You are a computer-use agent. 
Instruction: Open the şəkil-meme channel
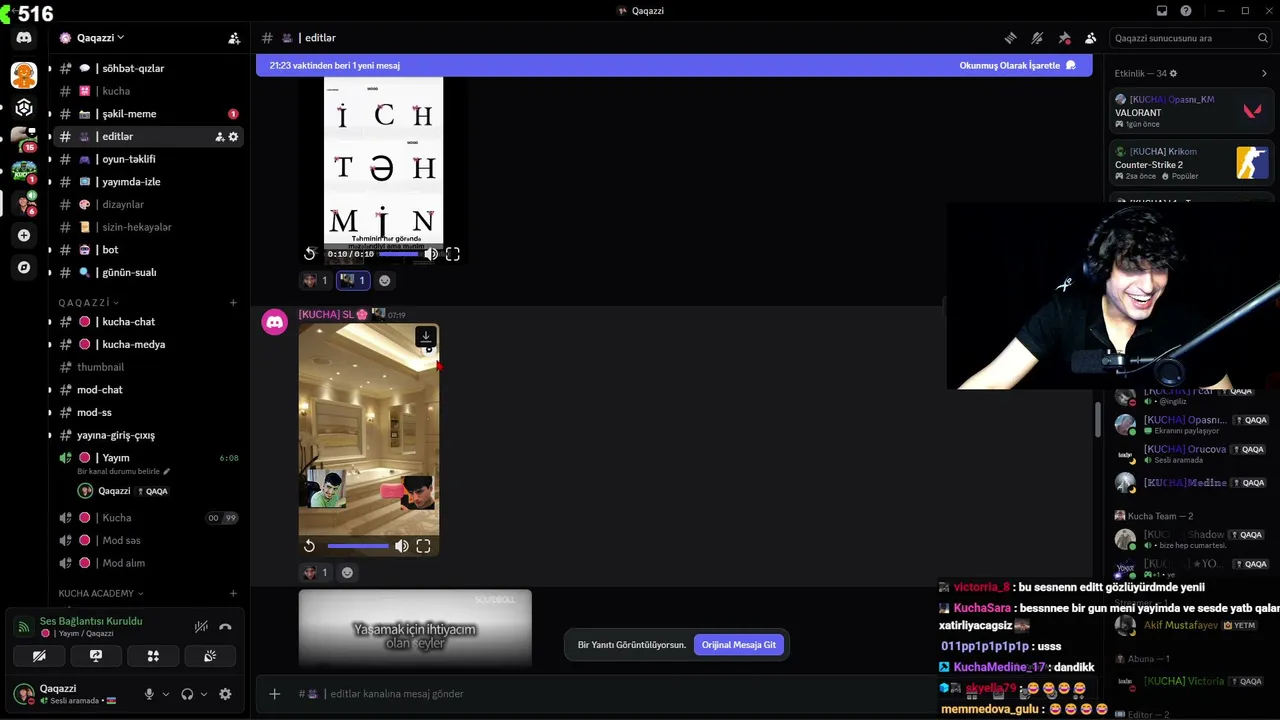point(147,114)
